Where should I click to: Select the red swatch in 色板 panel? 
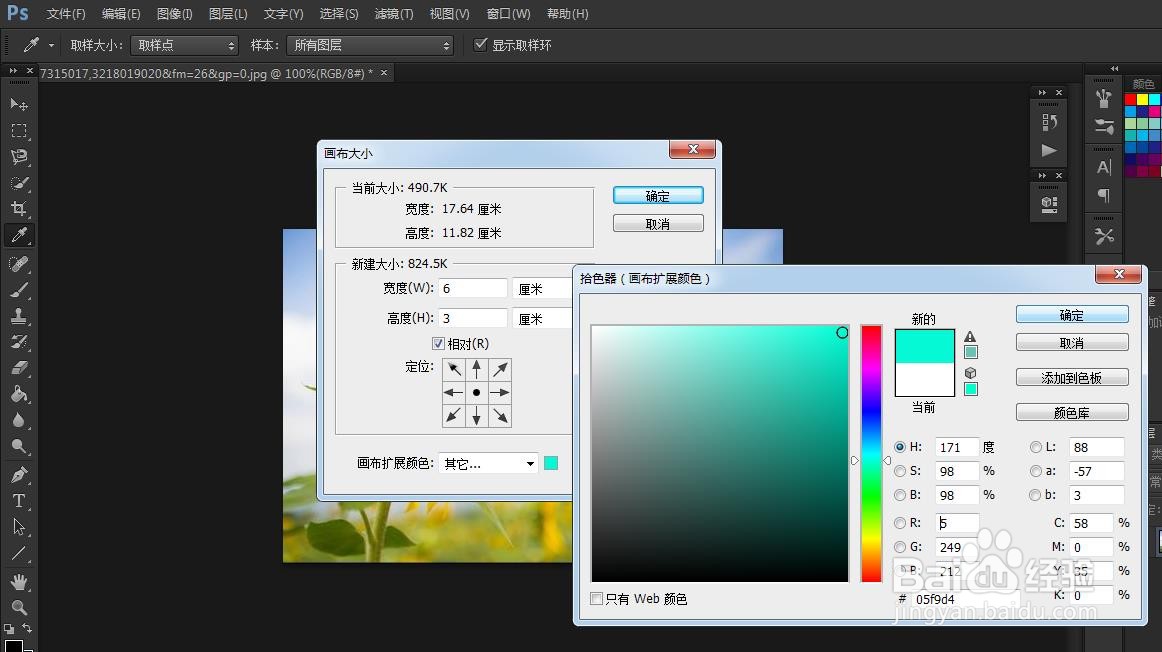[1131, 99]
